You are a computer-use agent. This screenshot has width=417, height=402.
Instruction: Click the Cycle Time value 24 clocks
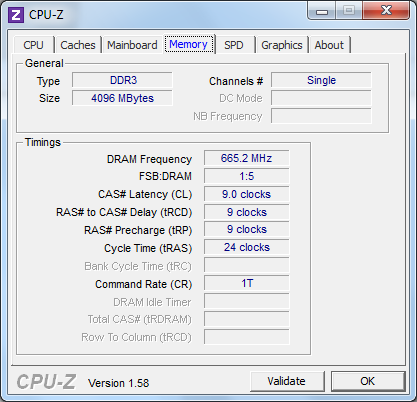click(x=247, y=247)
